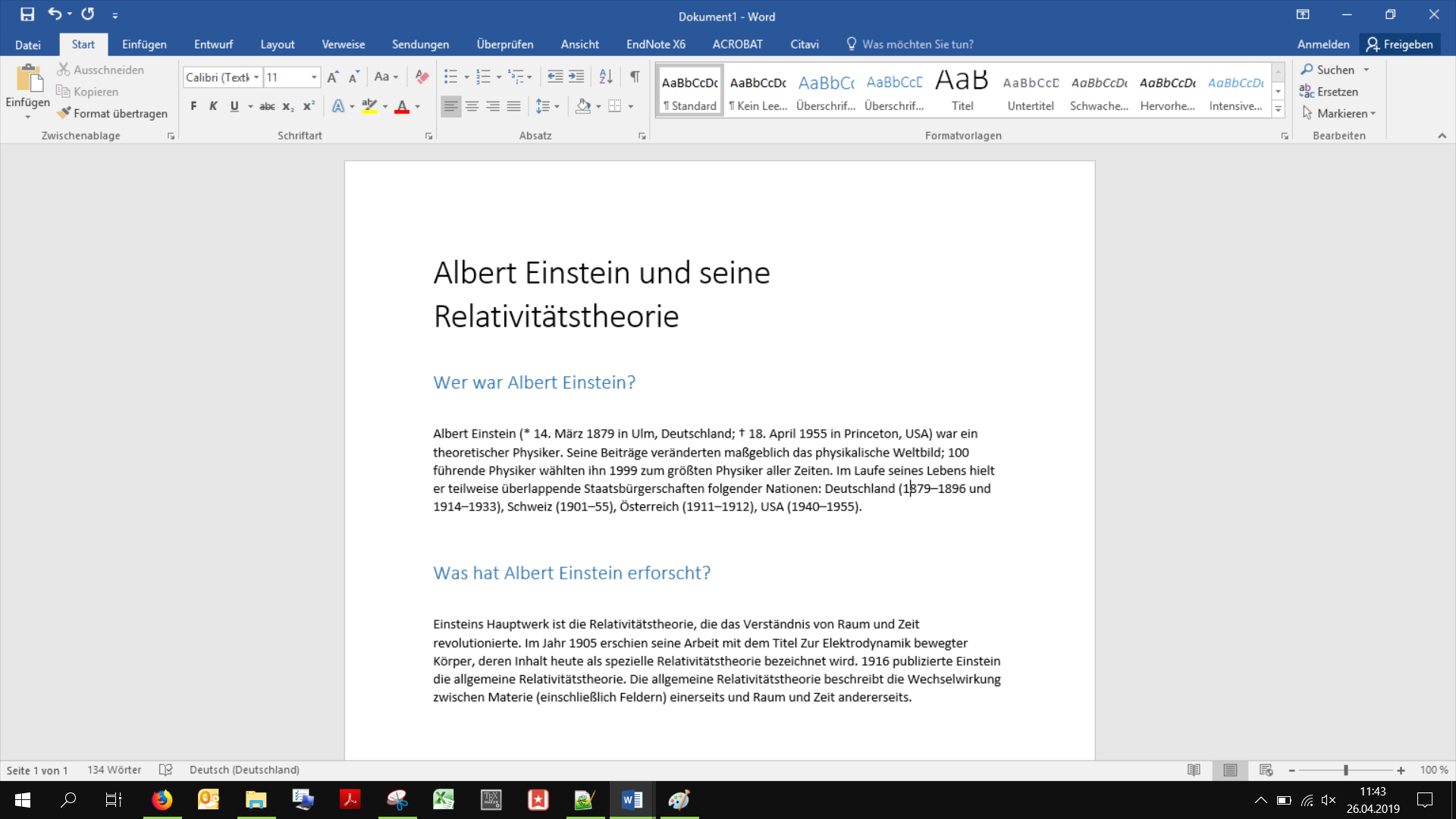Click the Freigeben share button
This screenshot has width=1456, height=819.
(x=1399, y=44)
